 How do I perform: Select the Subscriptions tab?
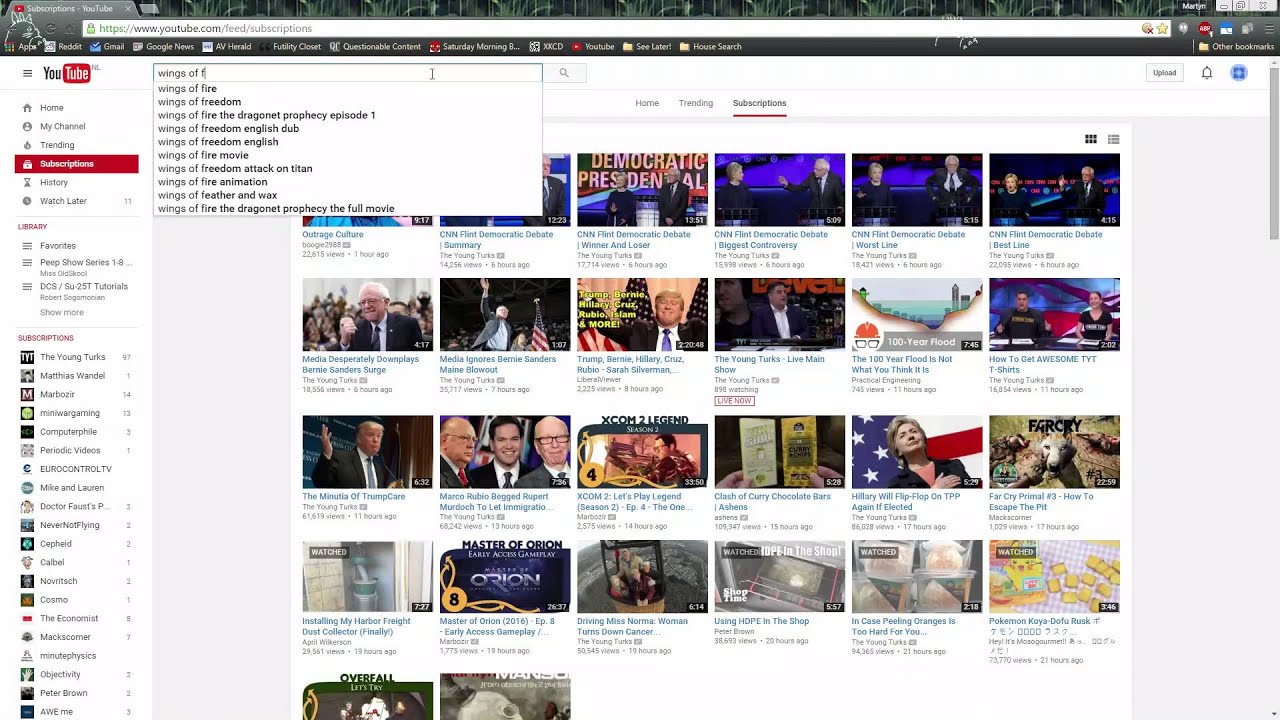point(759,103)
